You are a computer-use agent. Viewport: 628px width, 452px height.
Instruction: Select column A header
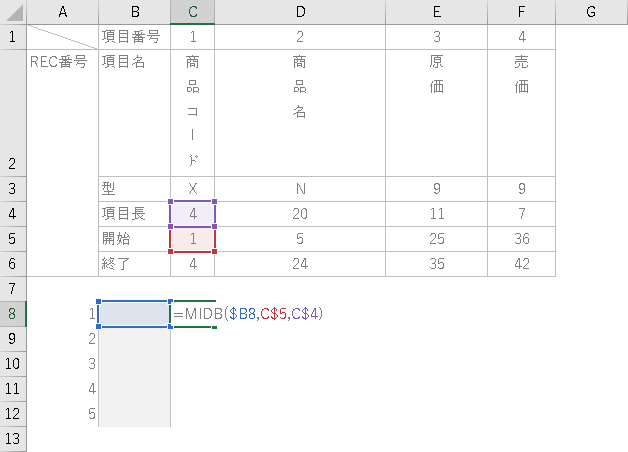point(62,12)
